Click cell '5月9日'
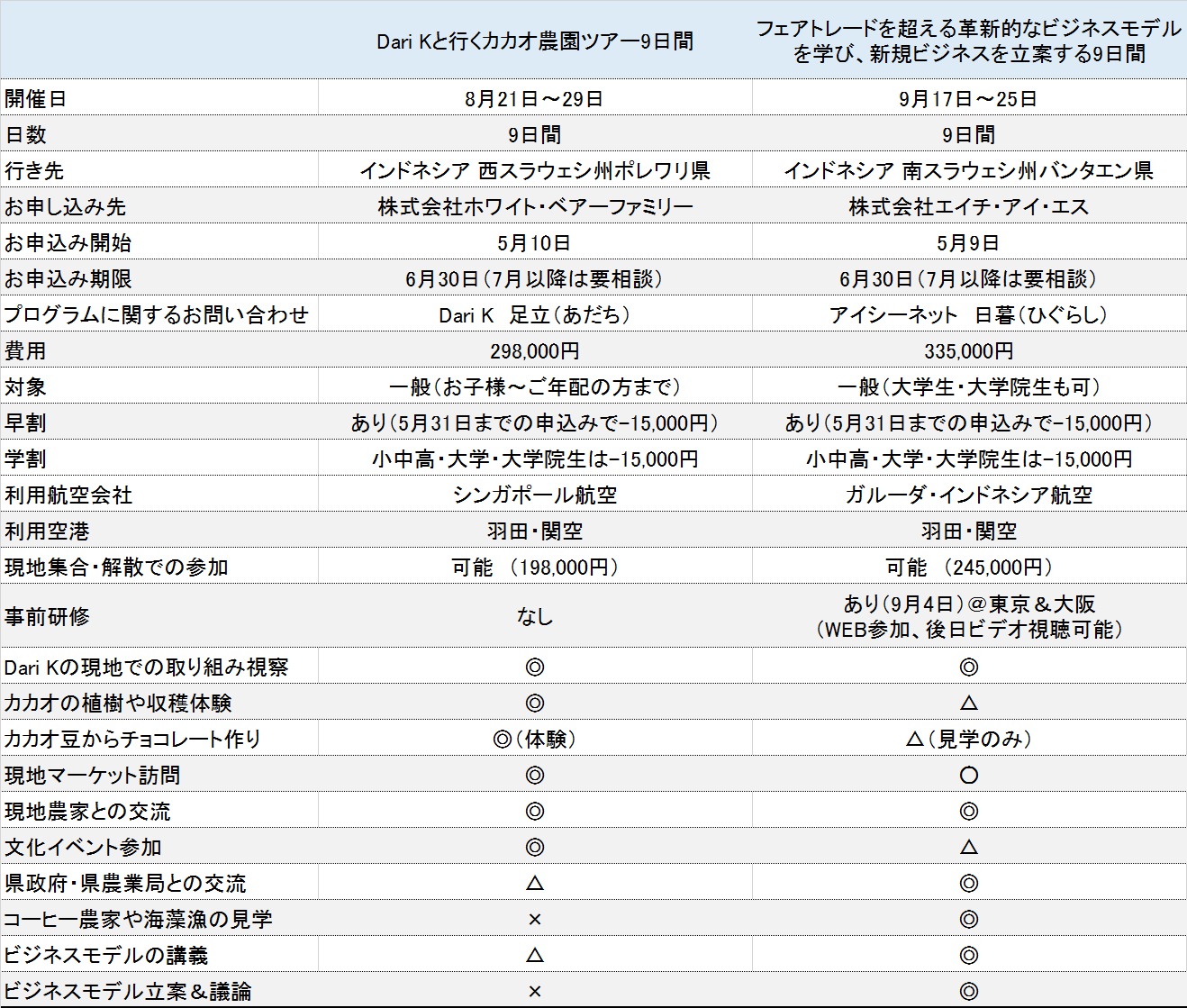The image size is (1187, 1008). coord(968,243)
